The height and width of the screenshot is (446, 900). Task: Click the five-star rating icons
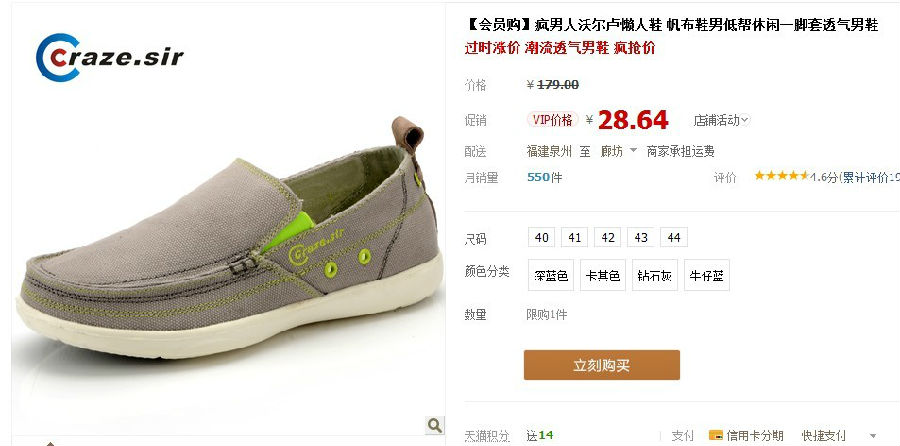coord(781,176)
